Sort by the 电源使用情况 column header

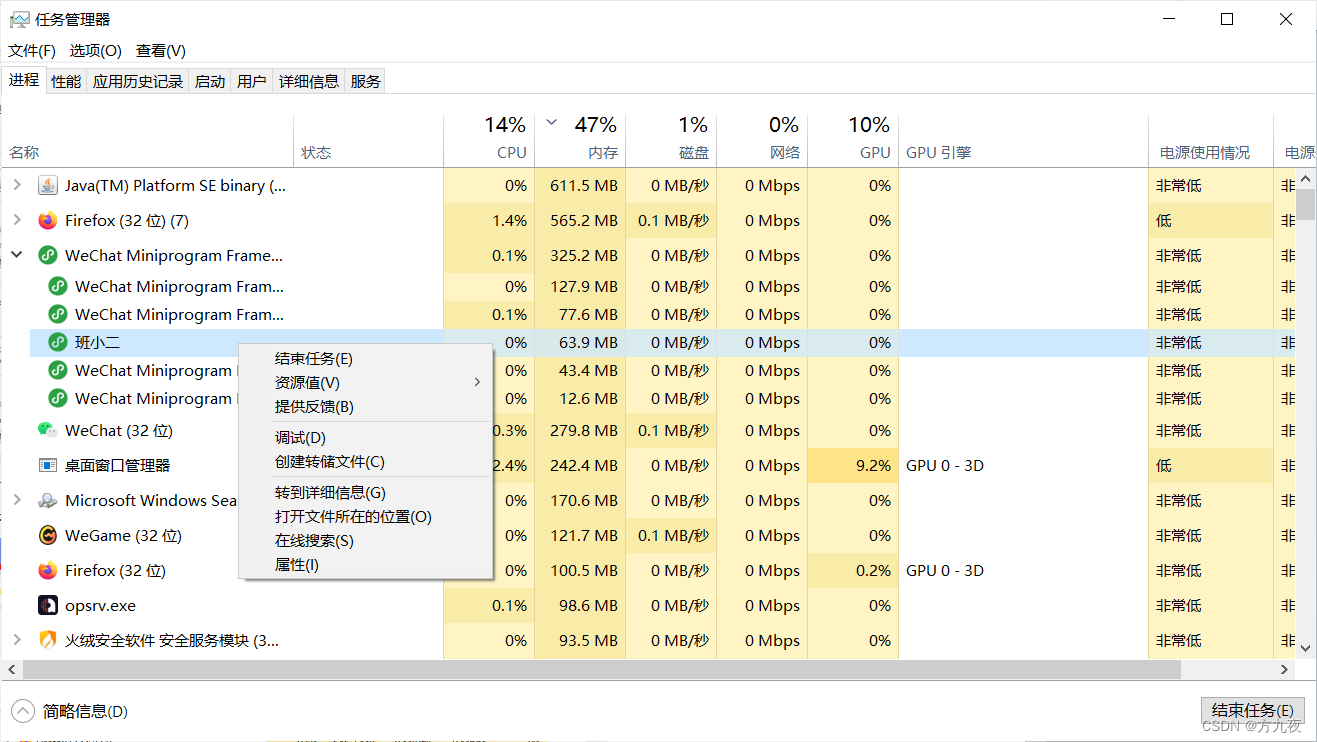1210,140
